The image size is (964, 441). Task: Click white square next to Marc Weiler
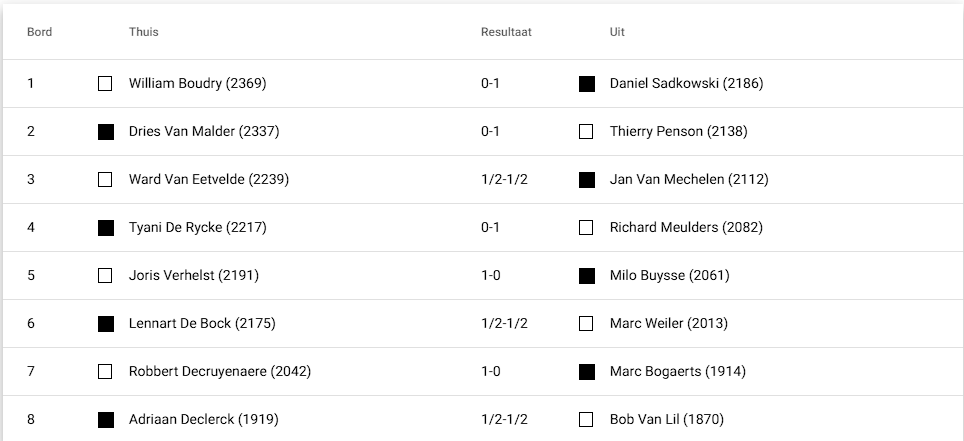tap(587, 324)
